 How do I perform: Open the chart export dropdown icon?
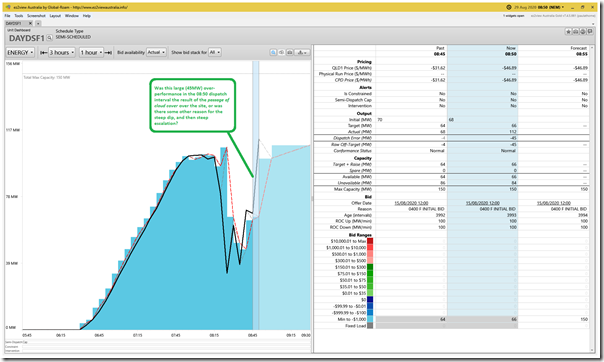[302, 52]
